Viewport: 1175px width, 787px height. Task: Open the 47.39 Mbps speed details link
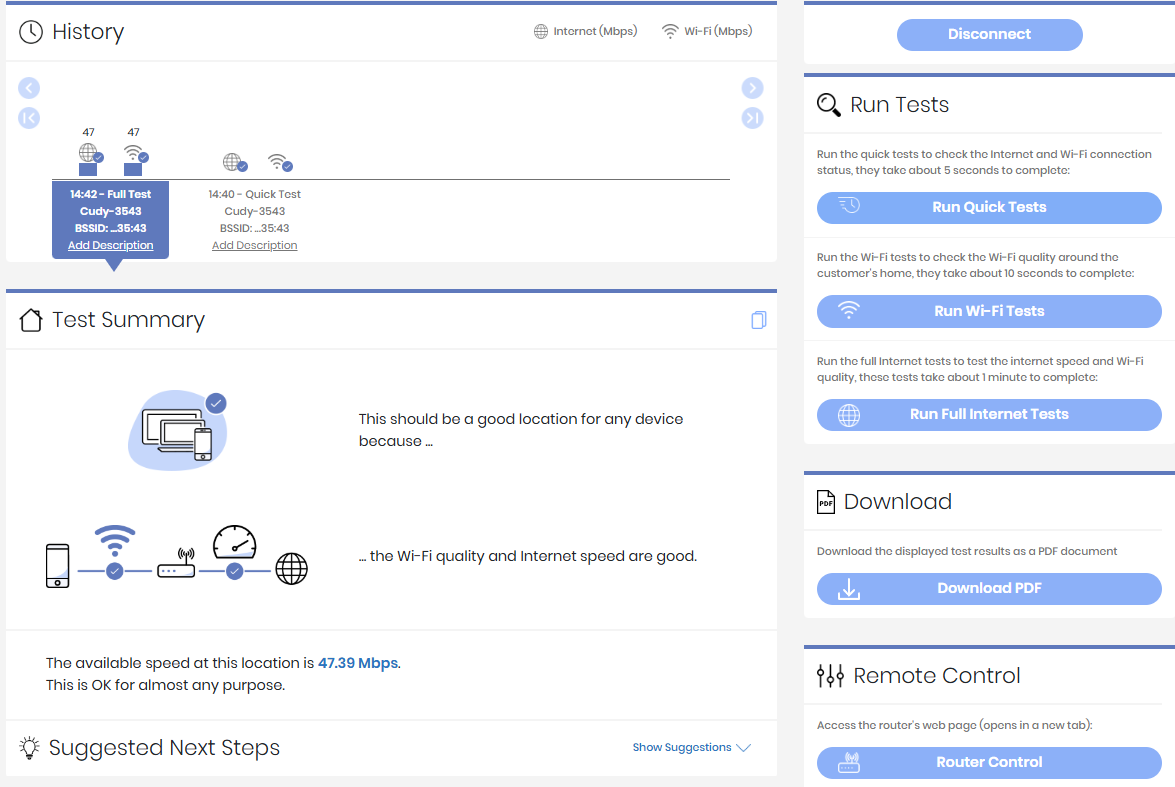[x=357, y=662]
